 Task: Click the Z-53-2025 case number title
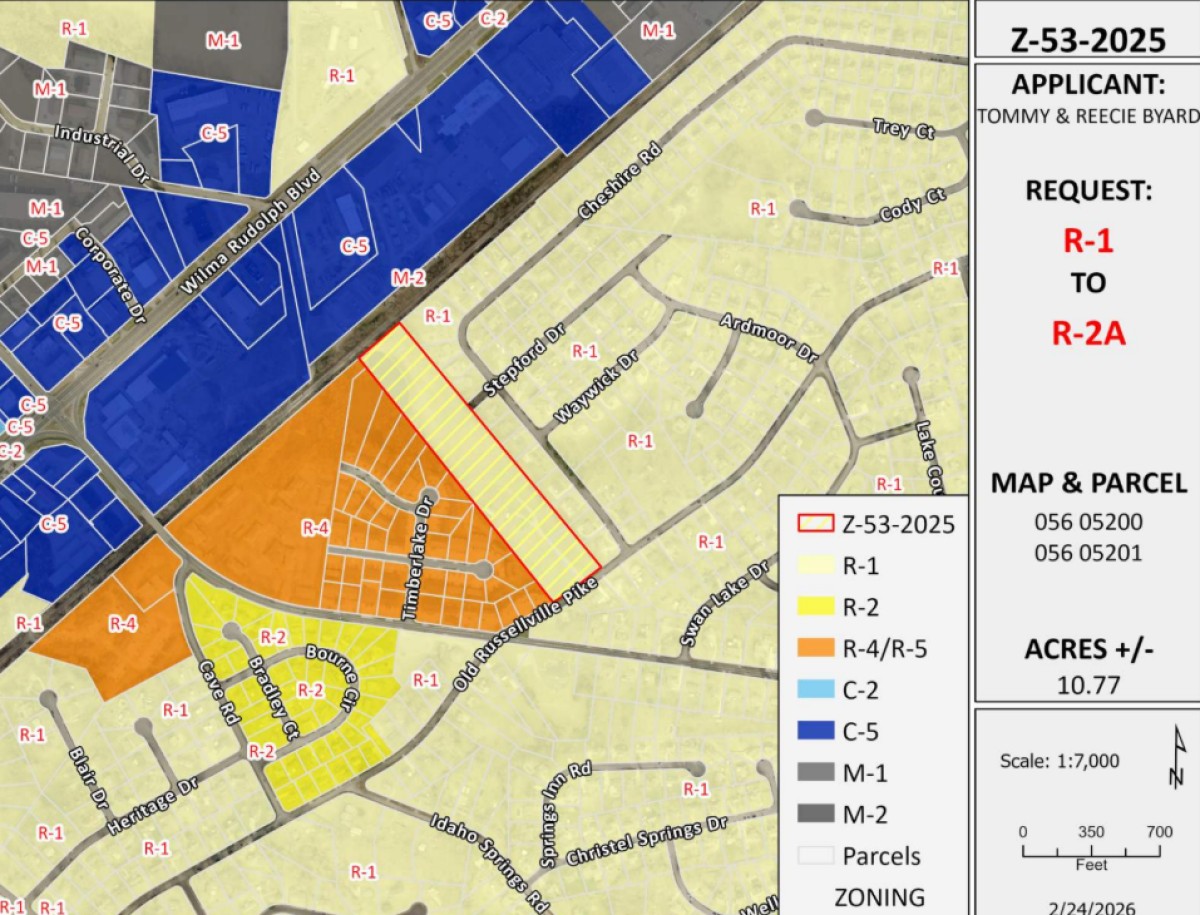(x=1088, y=40)
